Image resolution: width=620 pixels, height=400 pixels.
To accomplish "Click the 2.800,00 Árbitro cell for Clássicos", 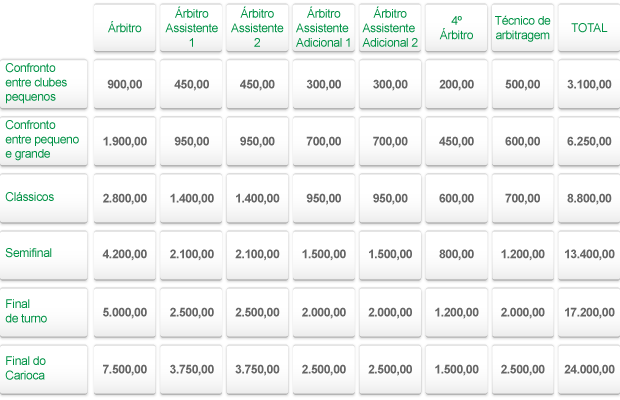I will [x=125, y=199].
